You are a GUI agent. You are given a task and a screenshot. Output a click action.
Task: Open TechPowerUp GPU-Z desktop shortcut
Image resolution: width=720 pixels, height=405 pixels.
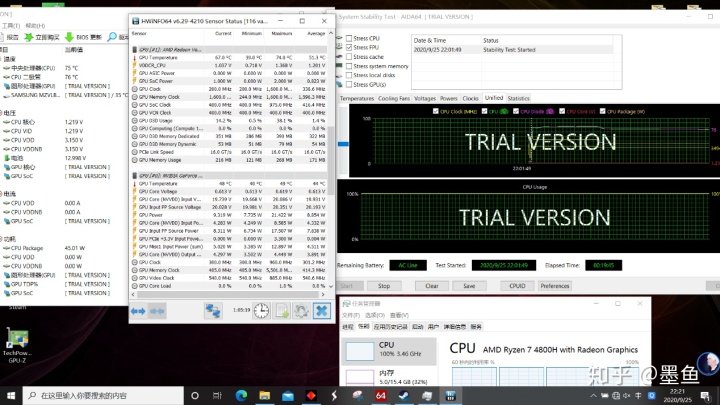17,344
